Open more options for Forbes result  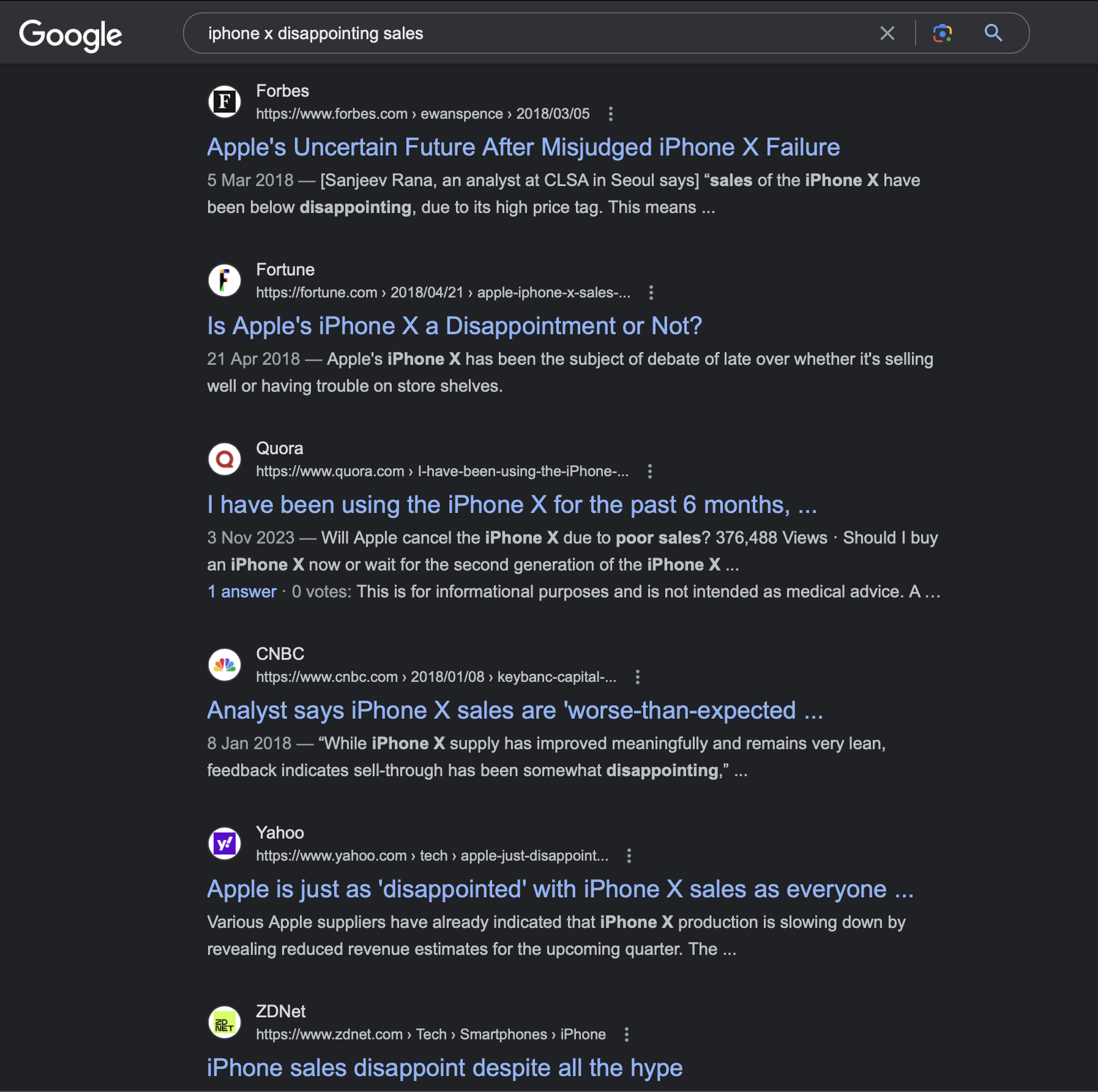coord(610,114)
